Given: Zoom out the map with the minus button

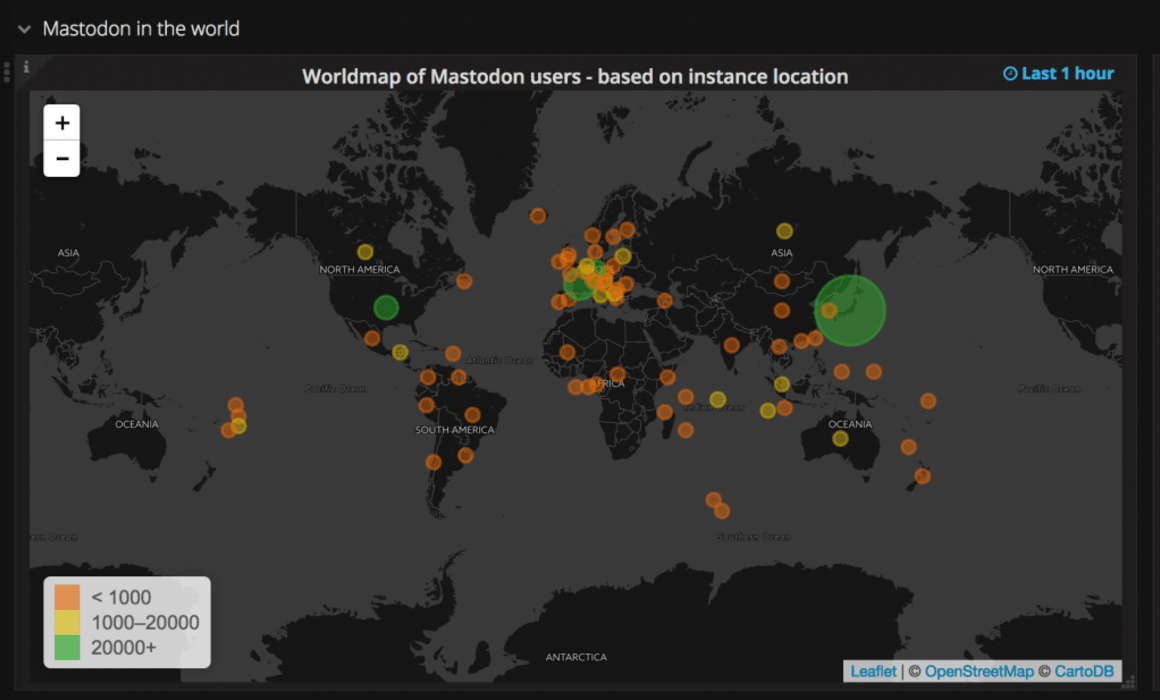Looking at the screenshot, I should (x=62, y=158).
